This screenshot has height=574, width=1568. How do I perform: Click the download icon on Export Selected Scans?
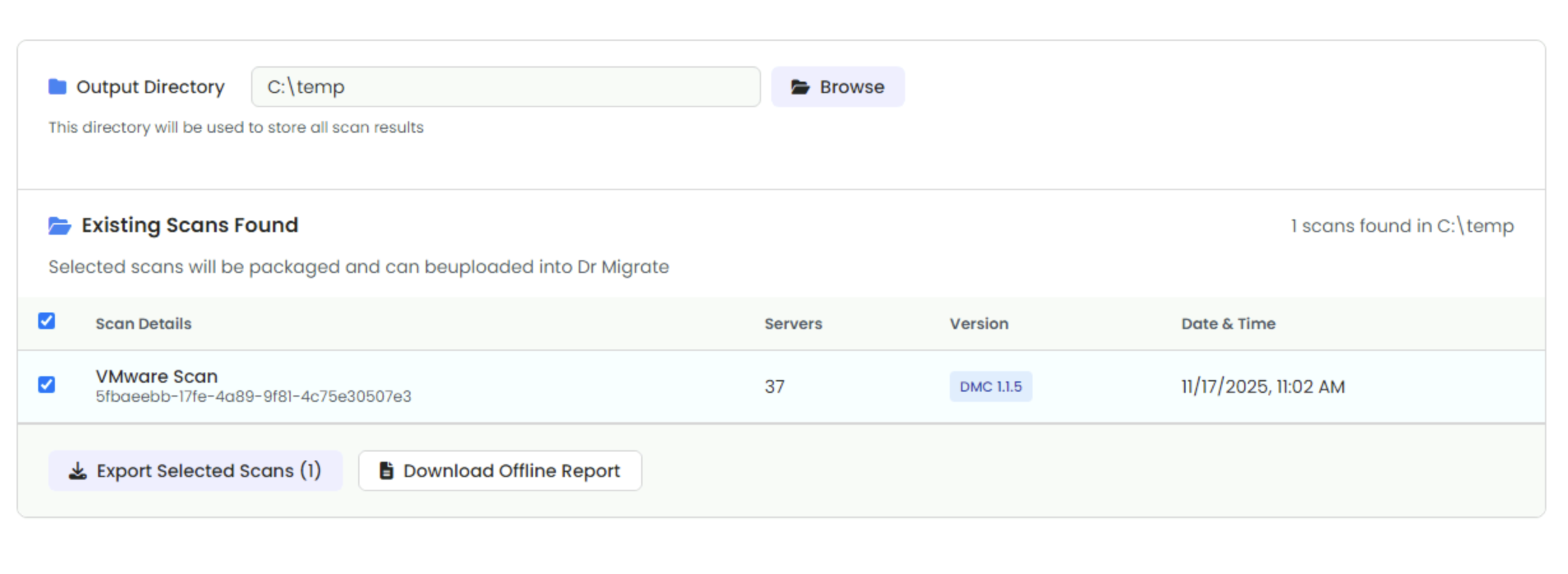point(78,471)
